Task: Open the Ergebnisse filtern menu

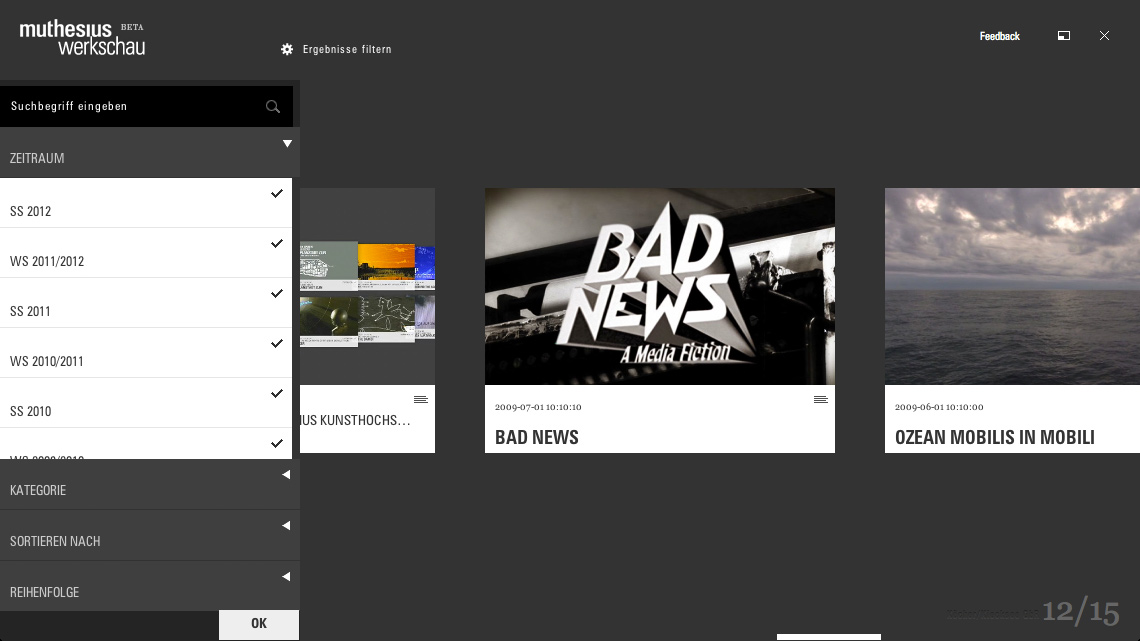Action: [347, 49]
